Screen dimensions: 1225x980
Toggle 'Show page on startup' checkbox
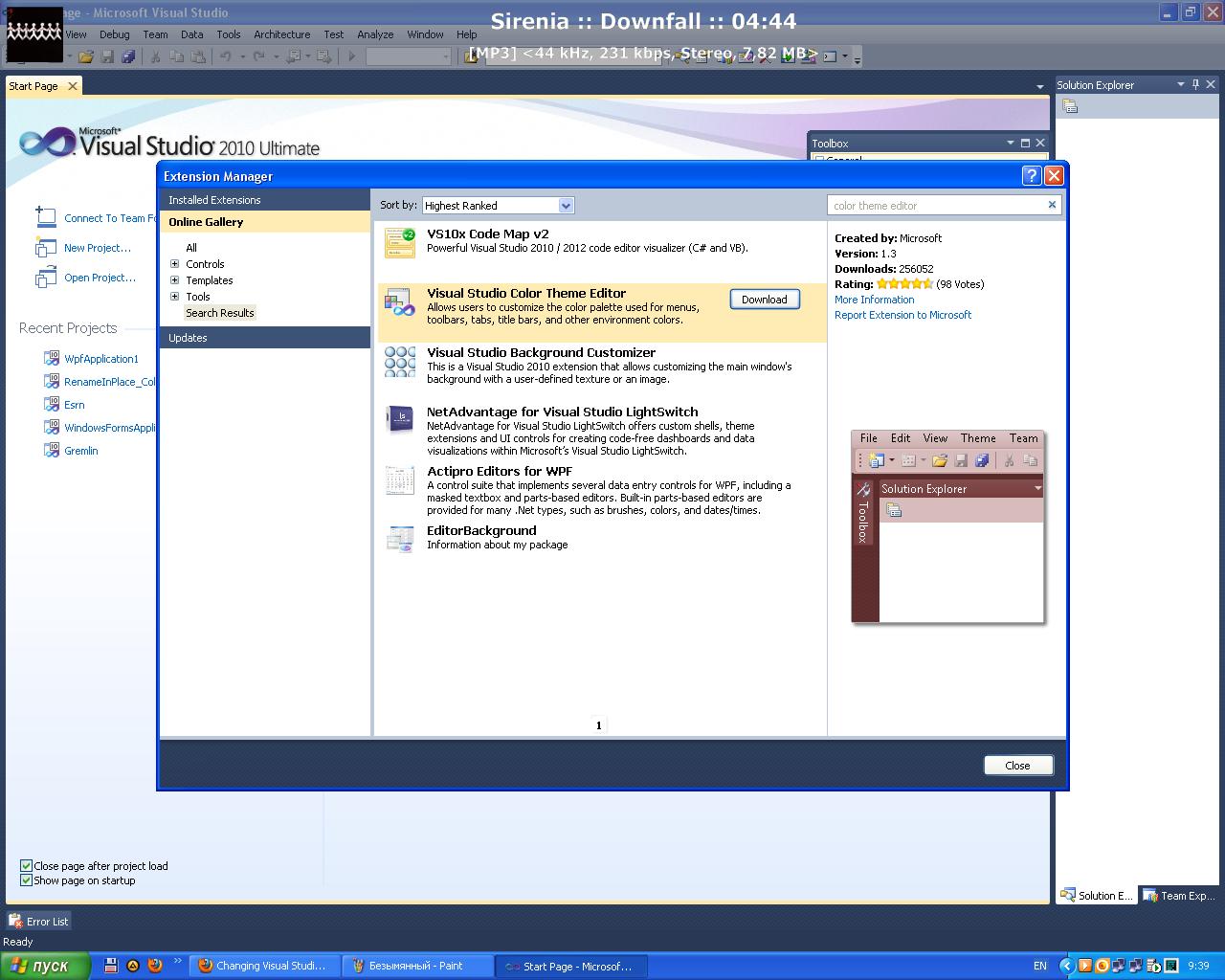point(27,880)
